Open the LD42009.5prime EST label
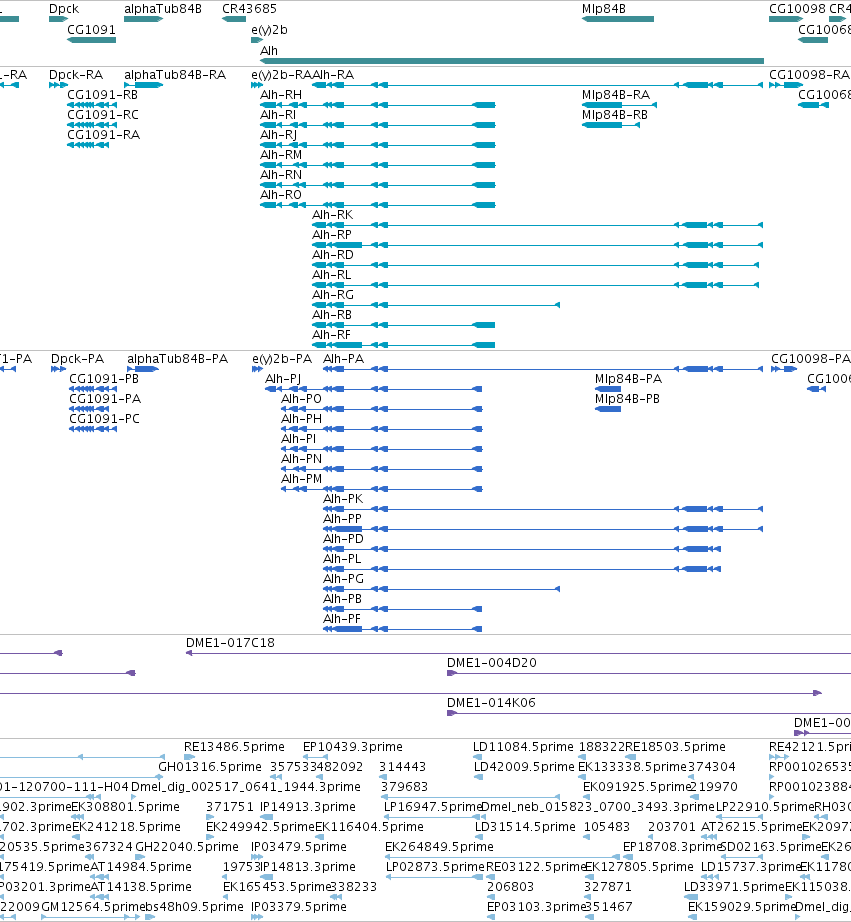 click(x=524, y=767)
